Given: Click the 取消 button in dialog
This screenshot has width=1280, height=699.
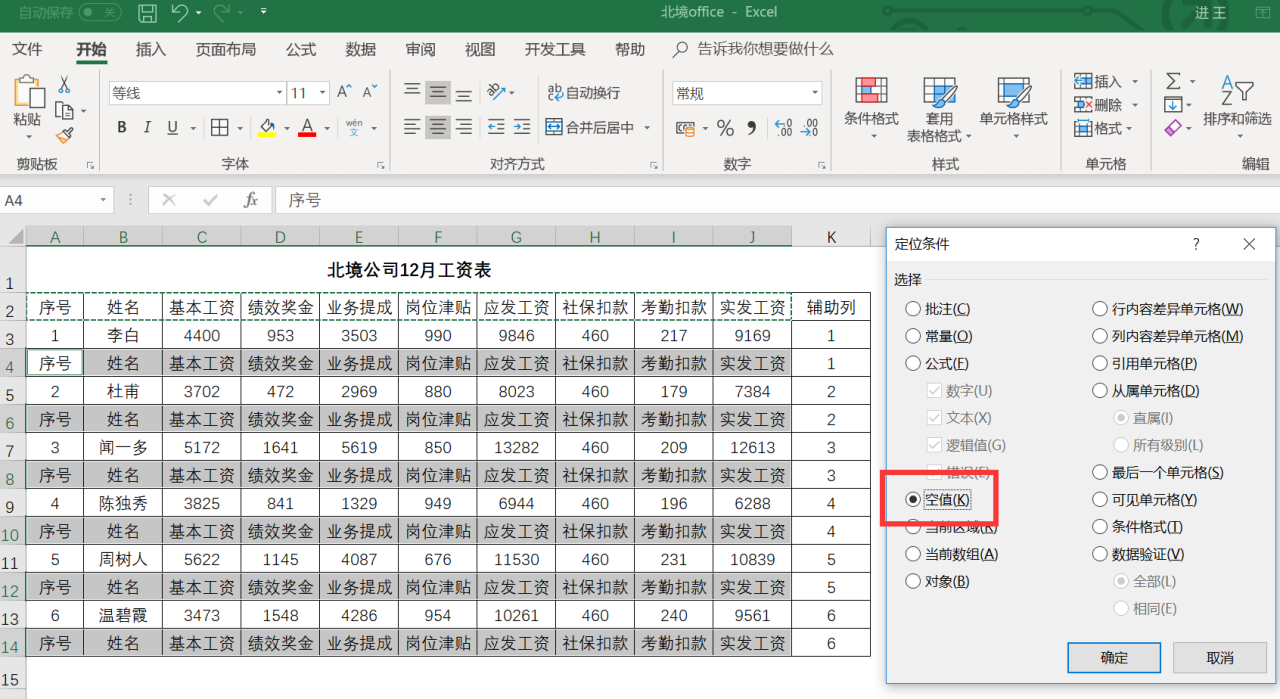Looking at the screenshot, I should [1220, 657].
